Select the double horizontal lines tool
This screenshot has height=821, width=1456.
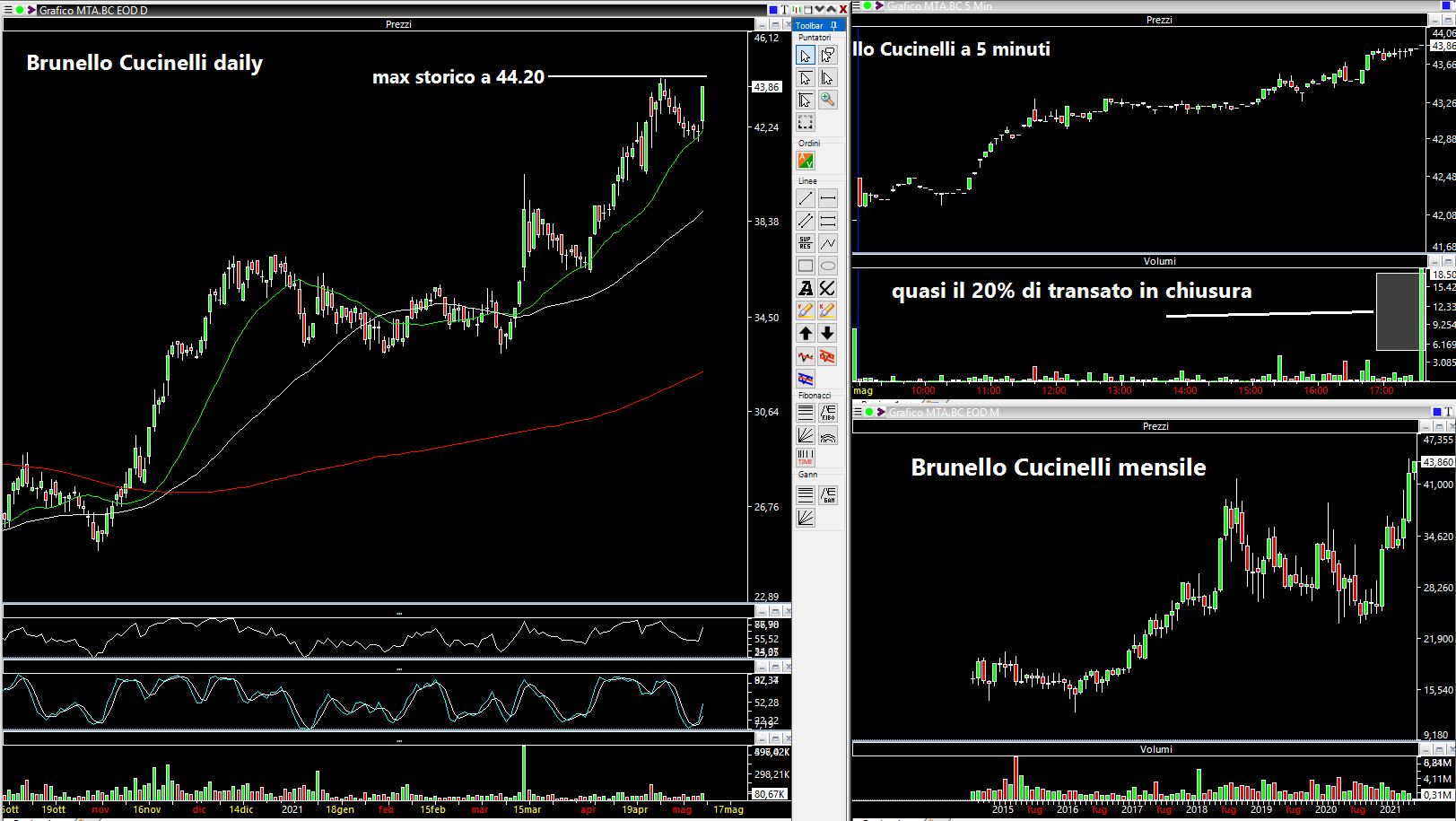[x=828, y=220]
